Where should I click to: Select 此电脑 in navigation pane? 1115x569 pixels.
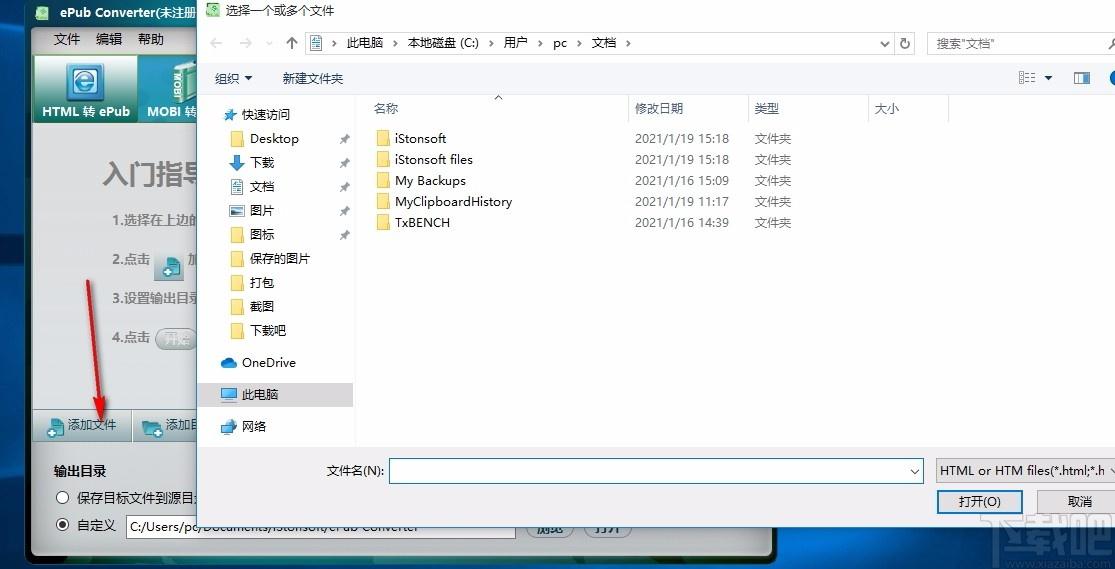click(x=276, y=395)
